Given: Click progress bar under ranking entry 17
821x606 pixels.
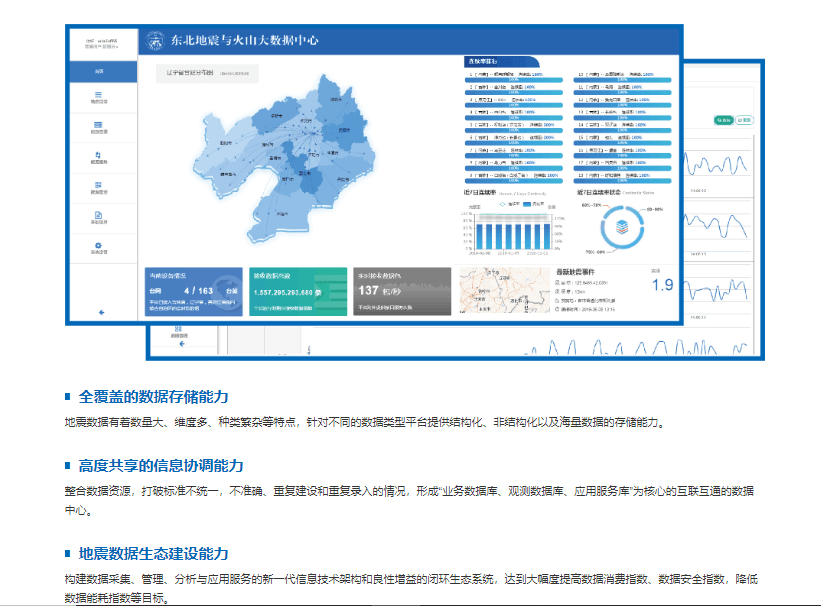Looking at the screenshot, I should click(x=622, y=168).
